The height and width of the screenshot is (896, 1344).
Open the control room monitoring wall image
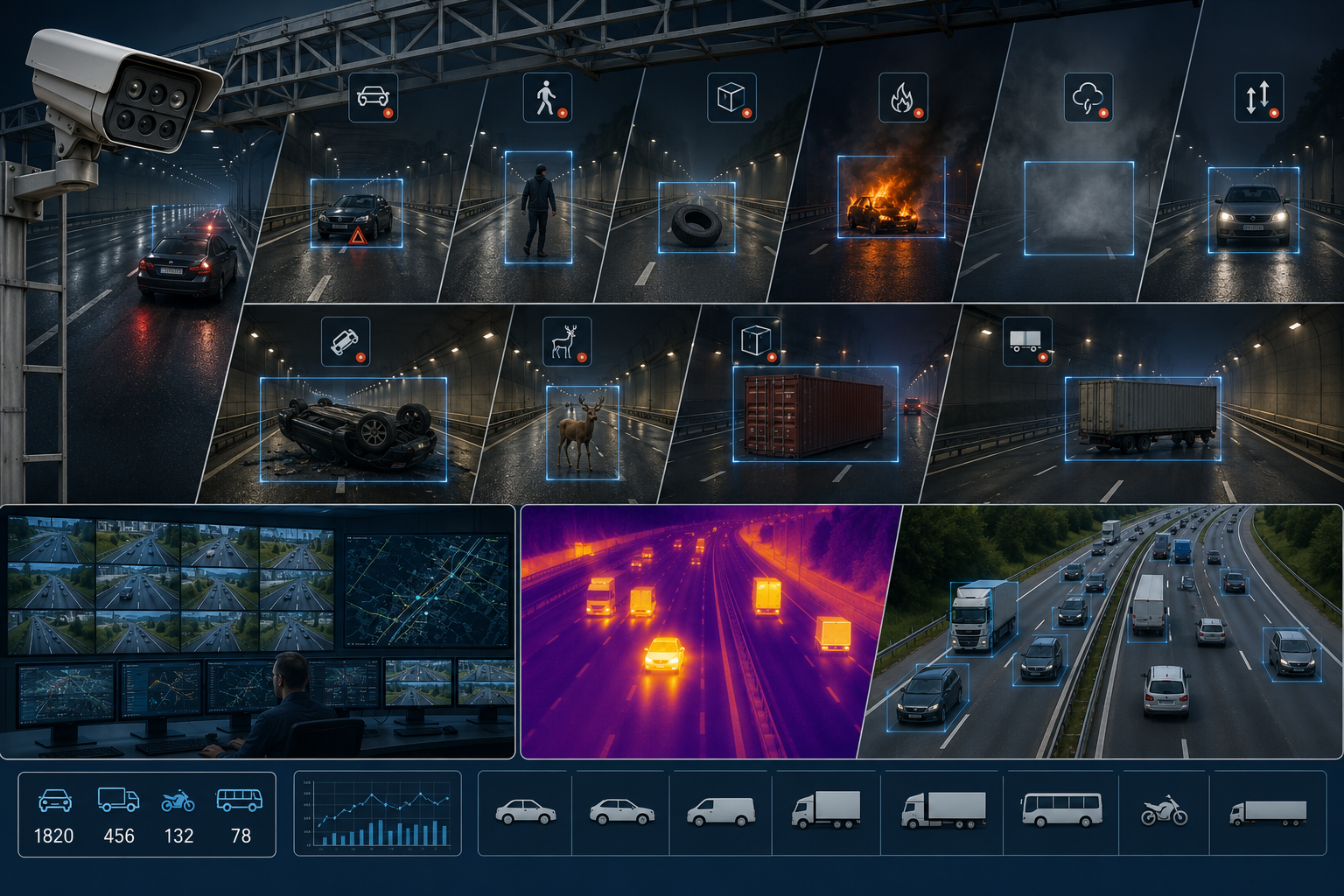click(257, 632)
